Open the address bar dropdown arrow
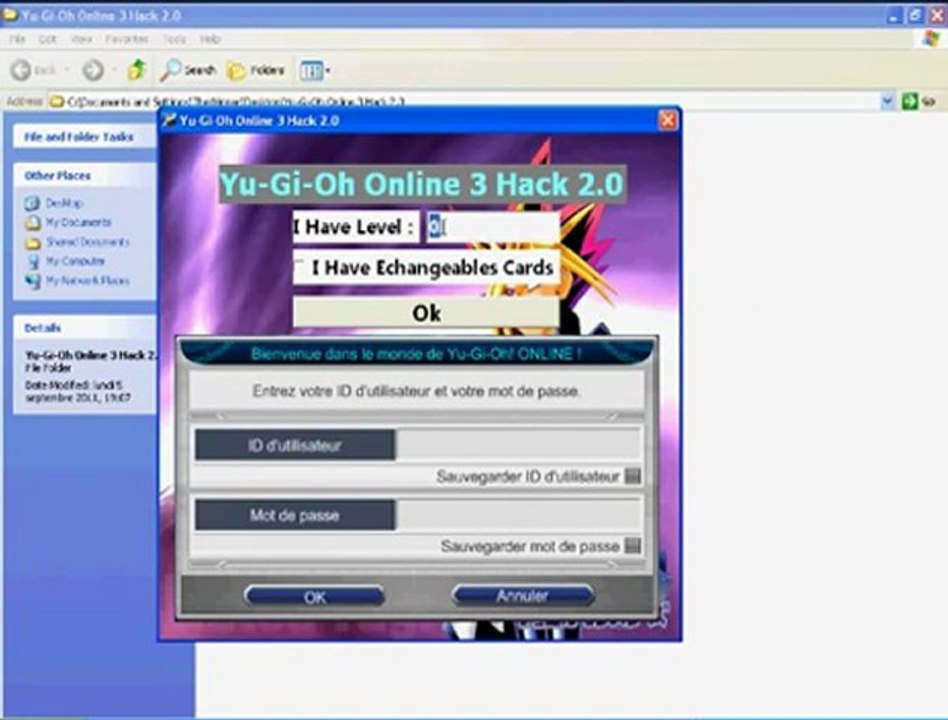948x720 pixels. tap(888, 101)
